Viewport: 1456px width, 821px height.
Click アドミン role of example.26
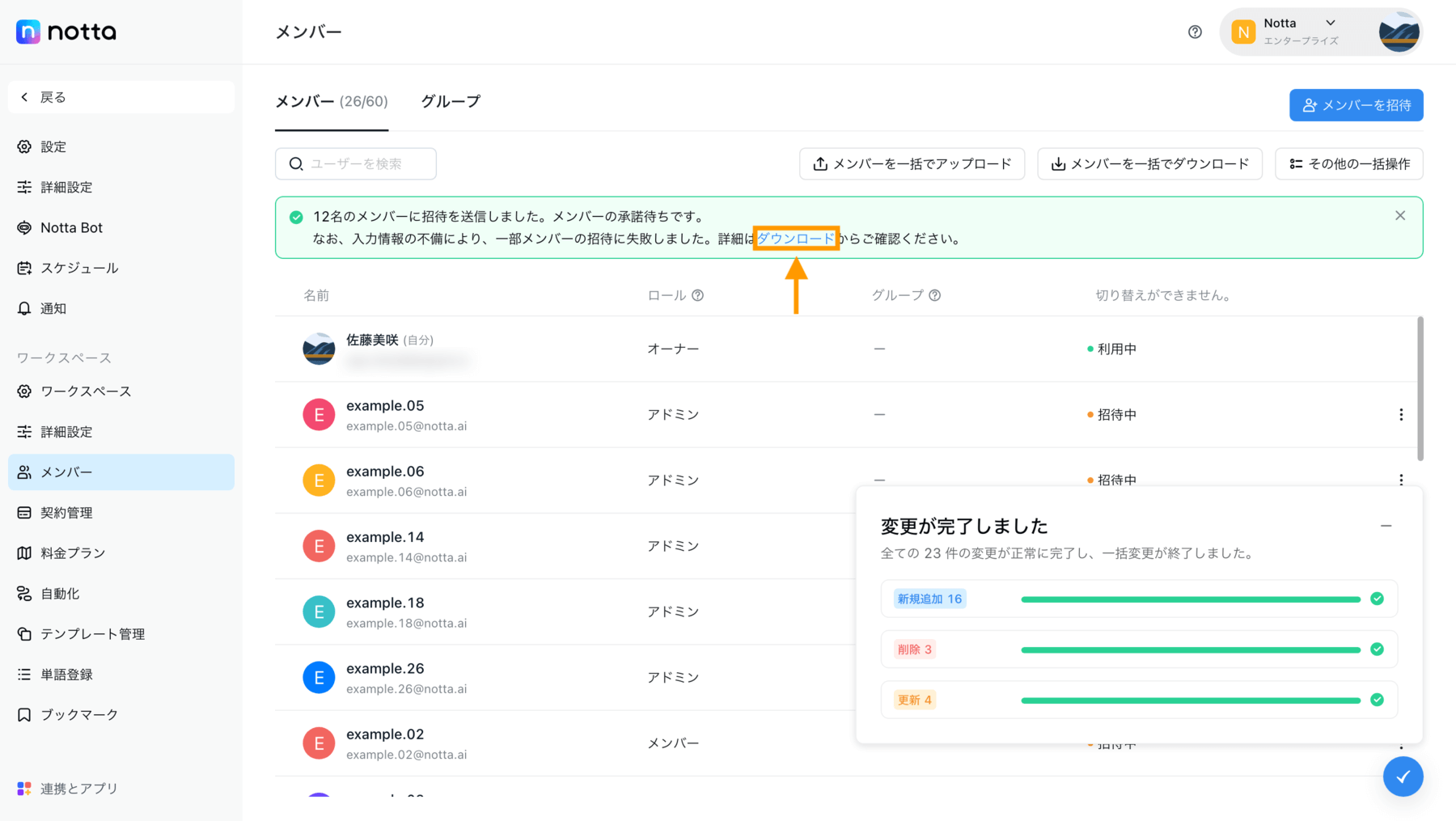(673, 677)
